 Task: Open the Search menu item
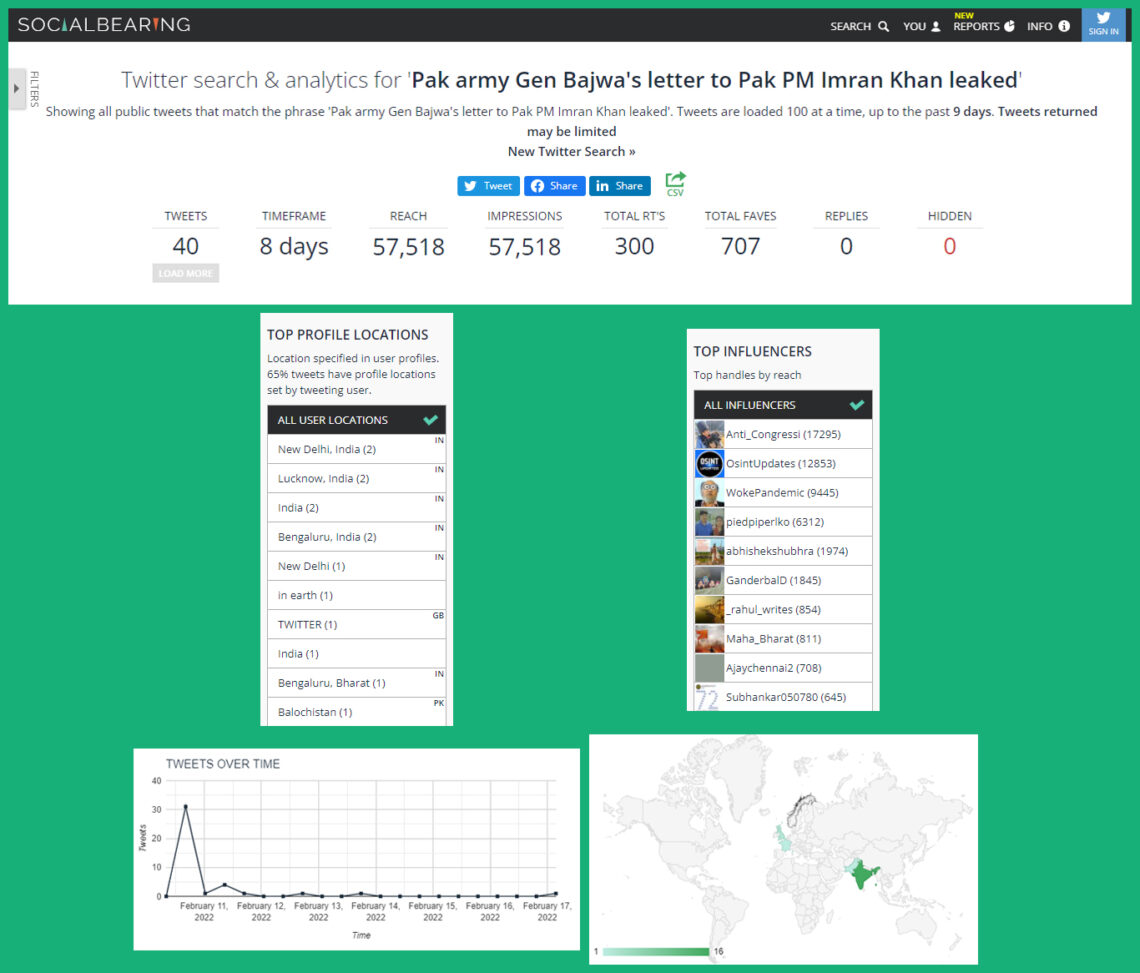[859, 26]
